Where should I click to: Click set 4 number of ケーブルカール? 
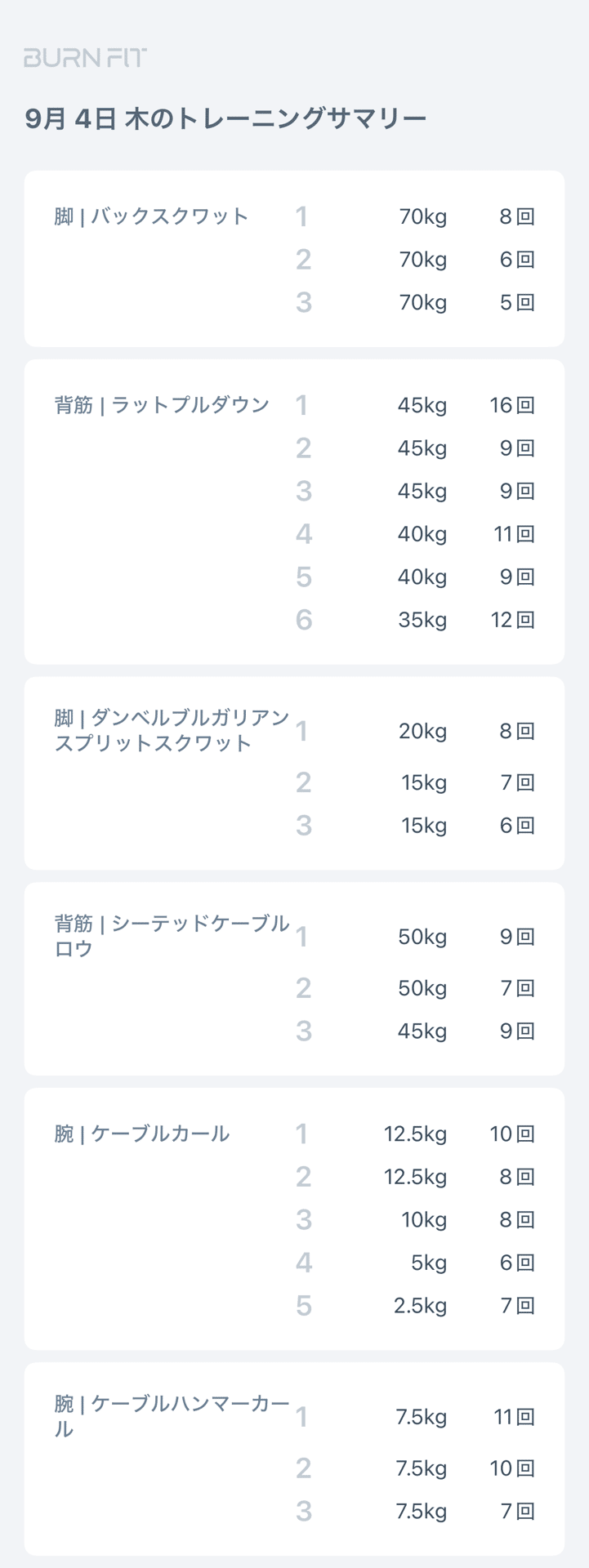[303, 1263]
